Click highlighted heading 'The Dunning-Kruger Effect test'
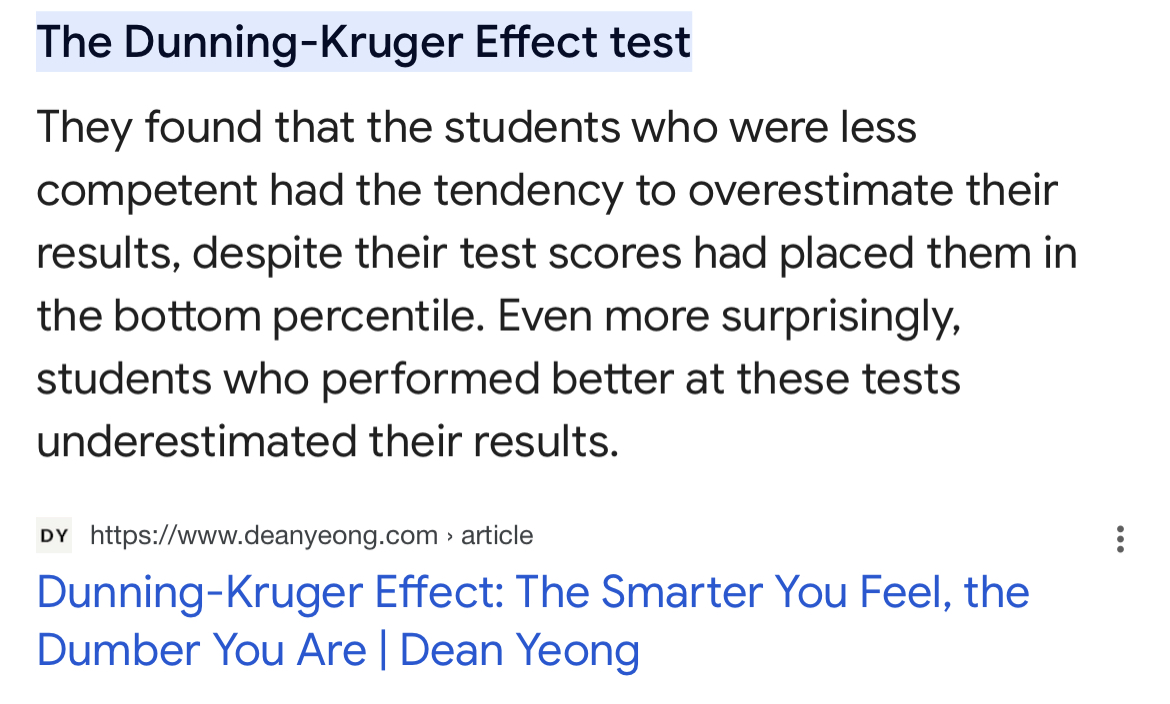 (x=363, y=42)
